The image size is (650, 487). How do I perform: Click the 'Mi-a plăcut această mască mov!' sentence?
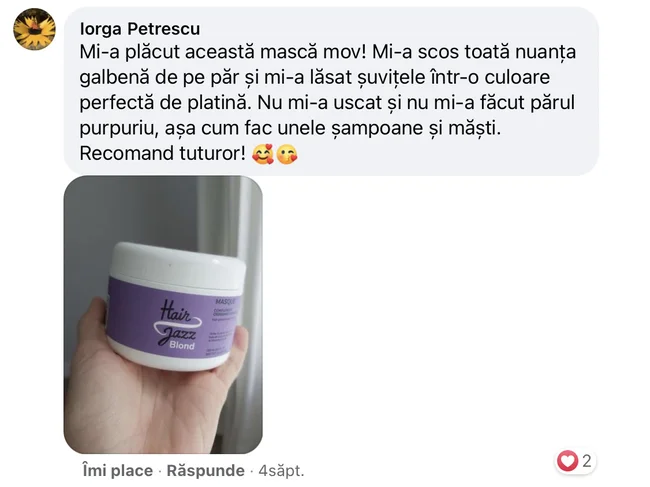(223, 52)
